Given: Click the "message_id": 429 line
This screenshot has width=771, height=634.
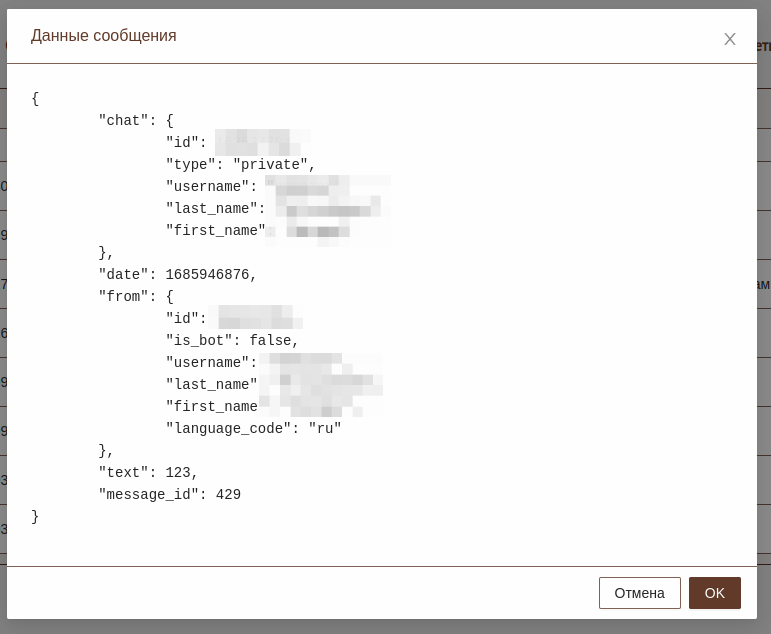Looking at the screenshot, I should pos(169,495).
